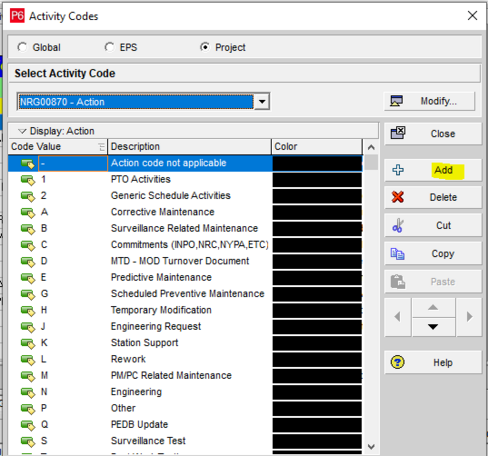The height and width of the screenshot is (456, 488).
Task: Move code up with the up arrow
Action: [433, 308]
